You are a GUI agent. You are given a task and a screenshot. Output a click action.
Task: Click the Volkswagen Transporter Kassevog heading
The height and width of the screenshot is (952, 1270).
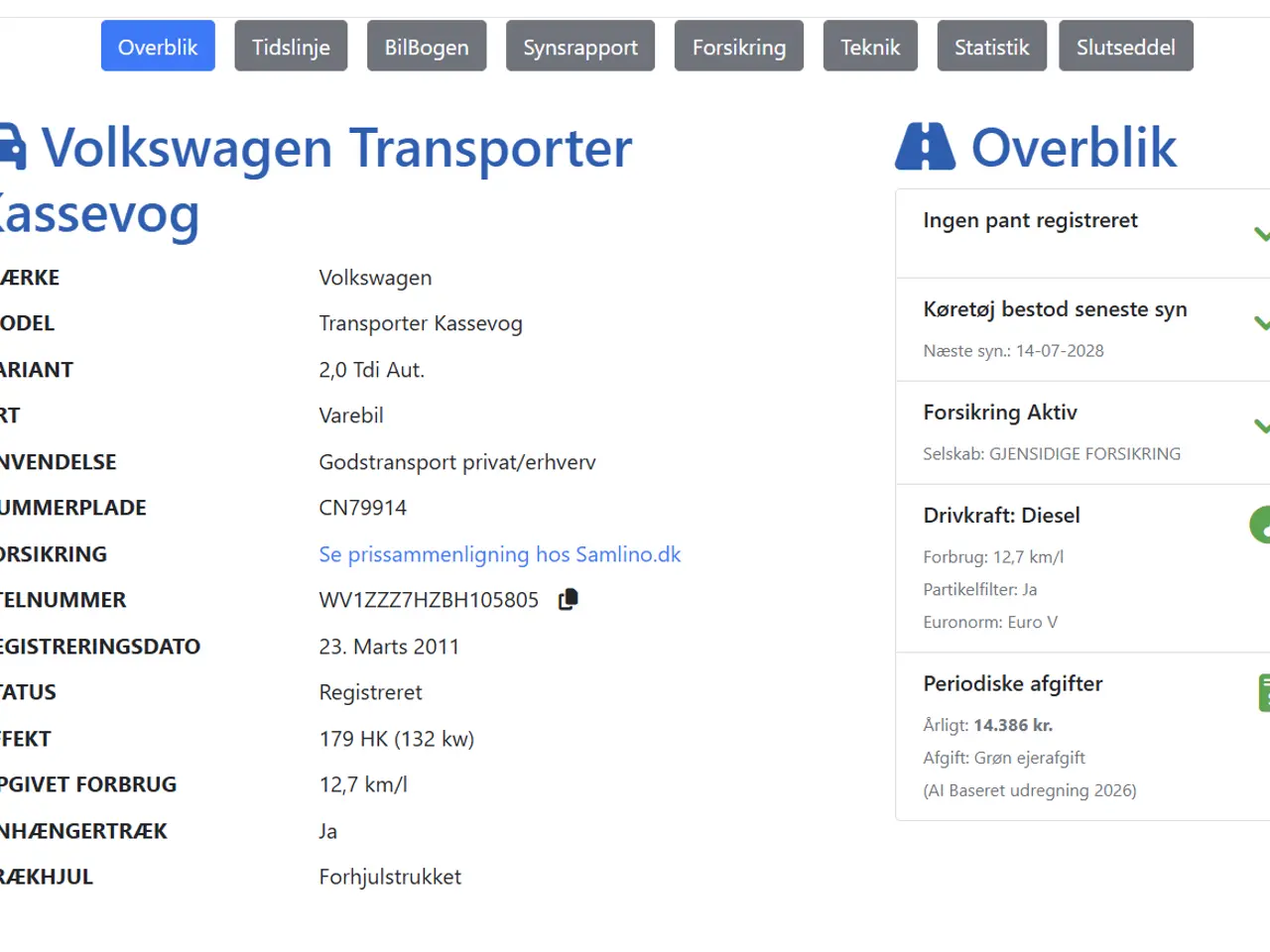pos(316,180)
